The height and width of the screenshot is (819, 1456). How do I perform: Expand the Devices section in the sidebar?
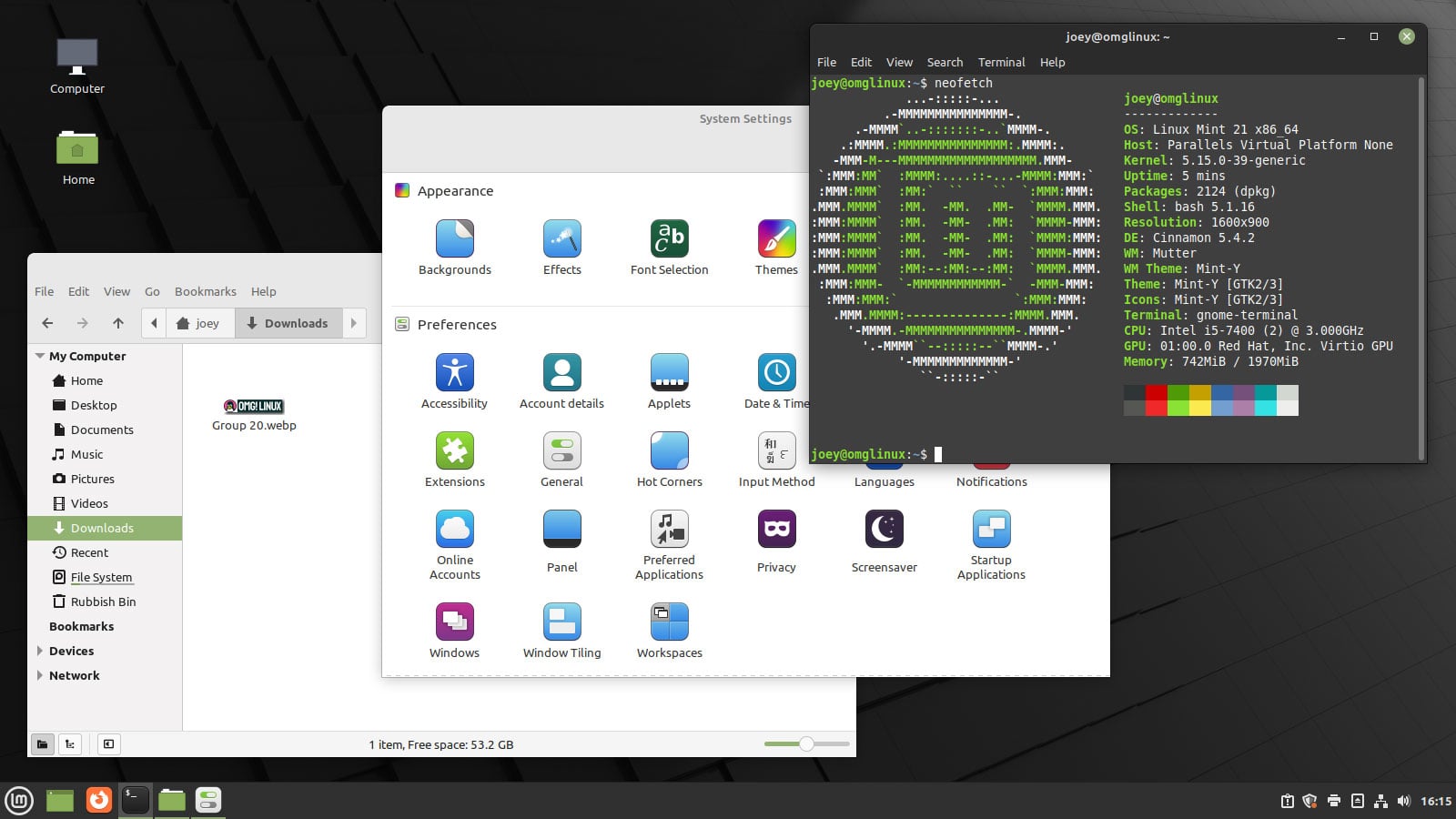point(39,651)
